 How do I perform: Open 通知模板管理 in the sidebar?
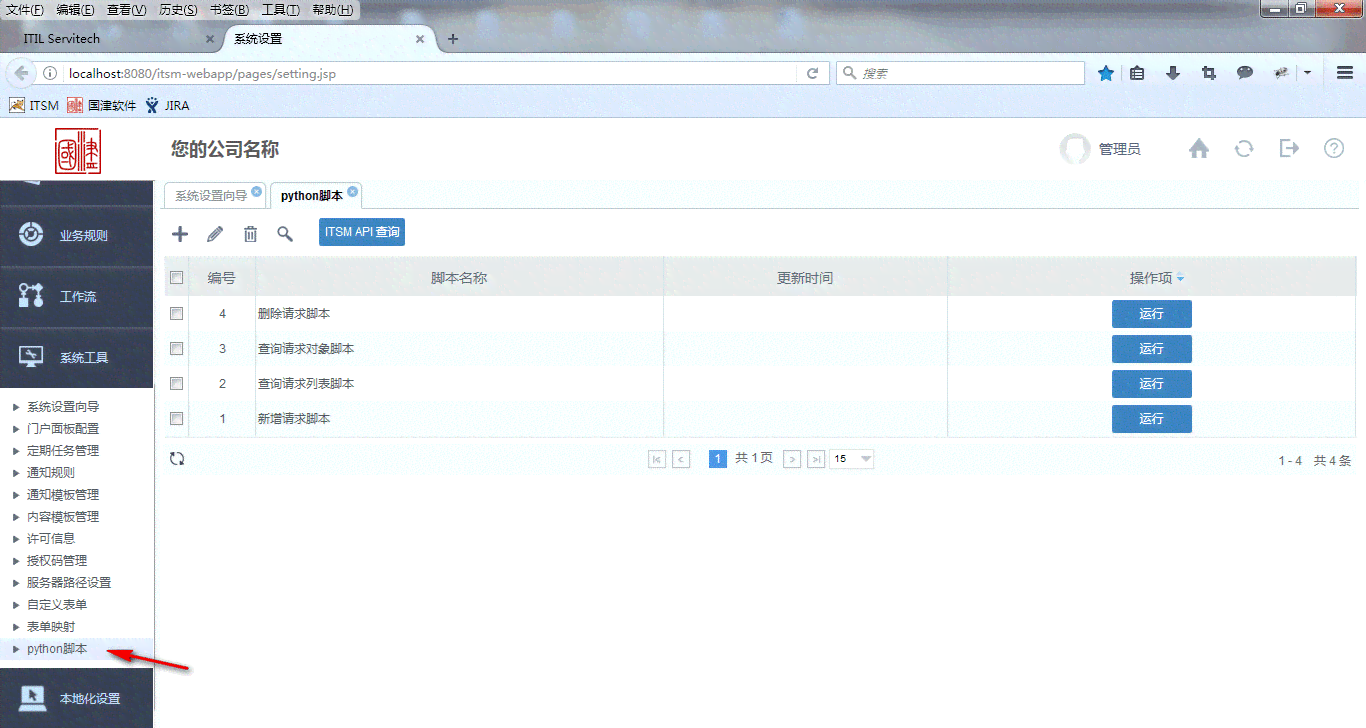click(x=62, y=495)
